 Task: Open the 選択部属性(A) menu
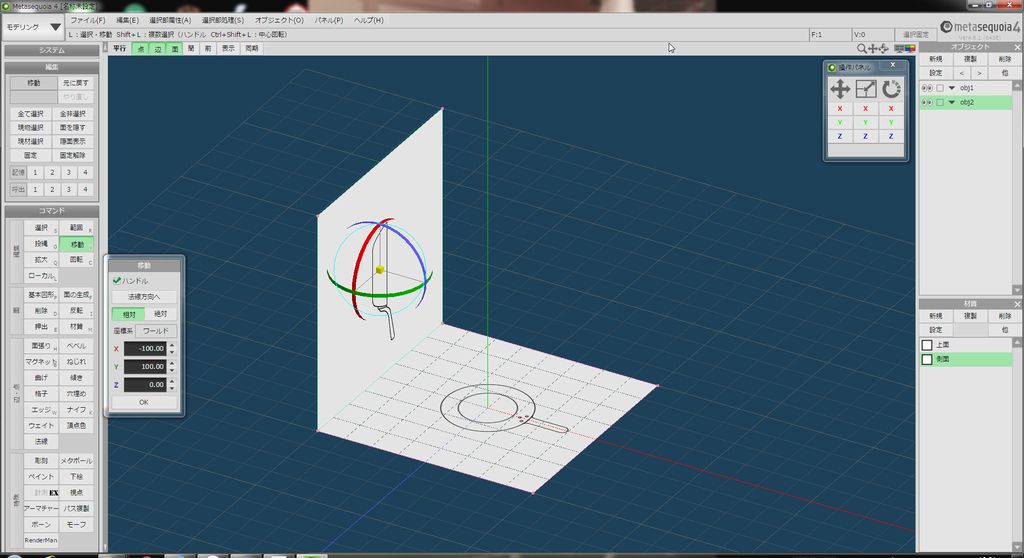170,20
